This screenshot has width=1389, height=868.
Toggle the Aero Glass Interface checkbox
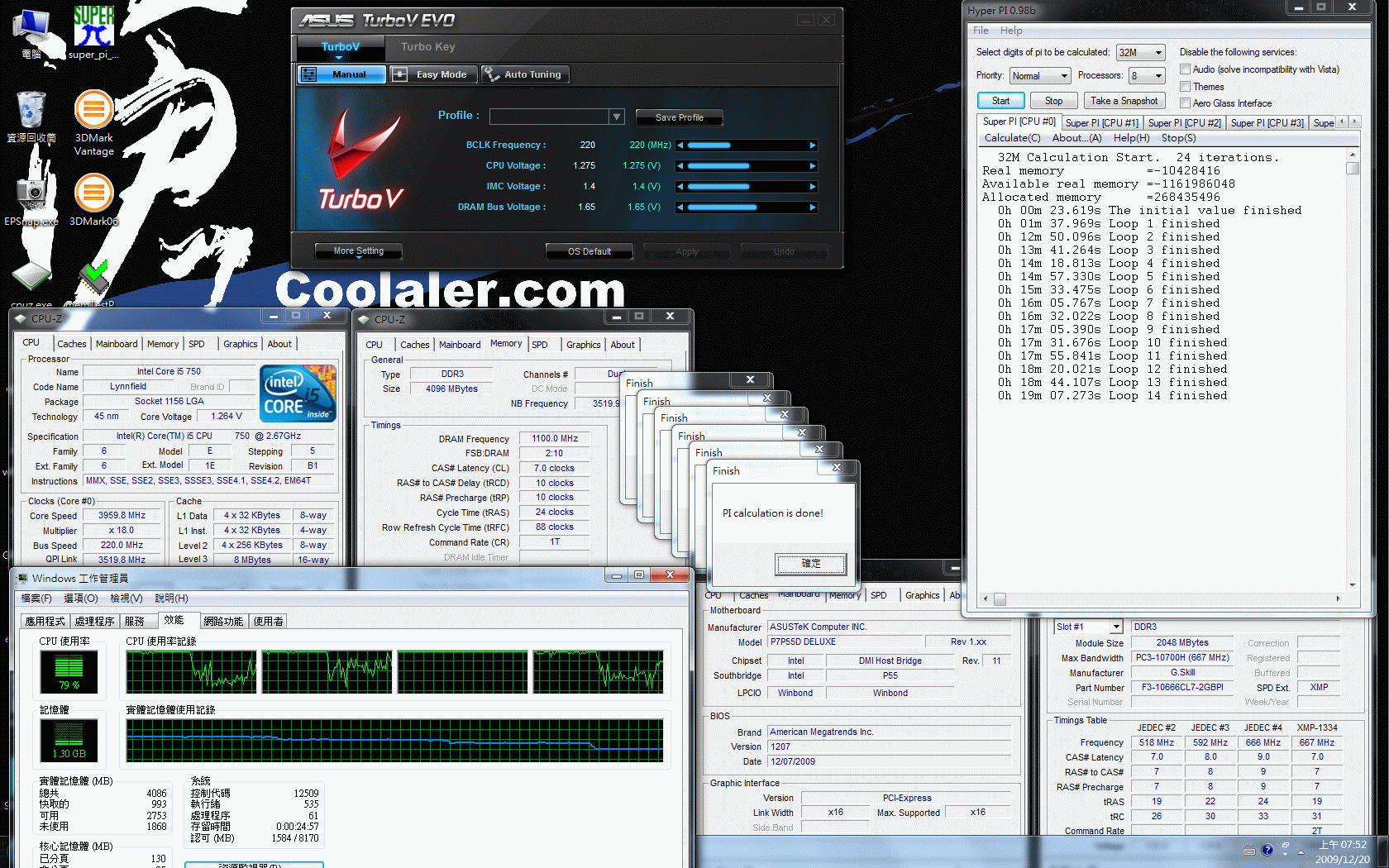coord(1186,103)
